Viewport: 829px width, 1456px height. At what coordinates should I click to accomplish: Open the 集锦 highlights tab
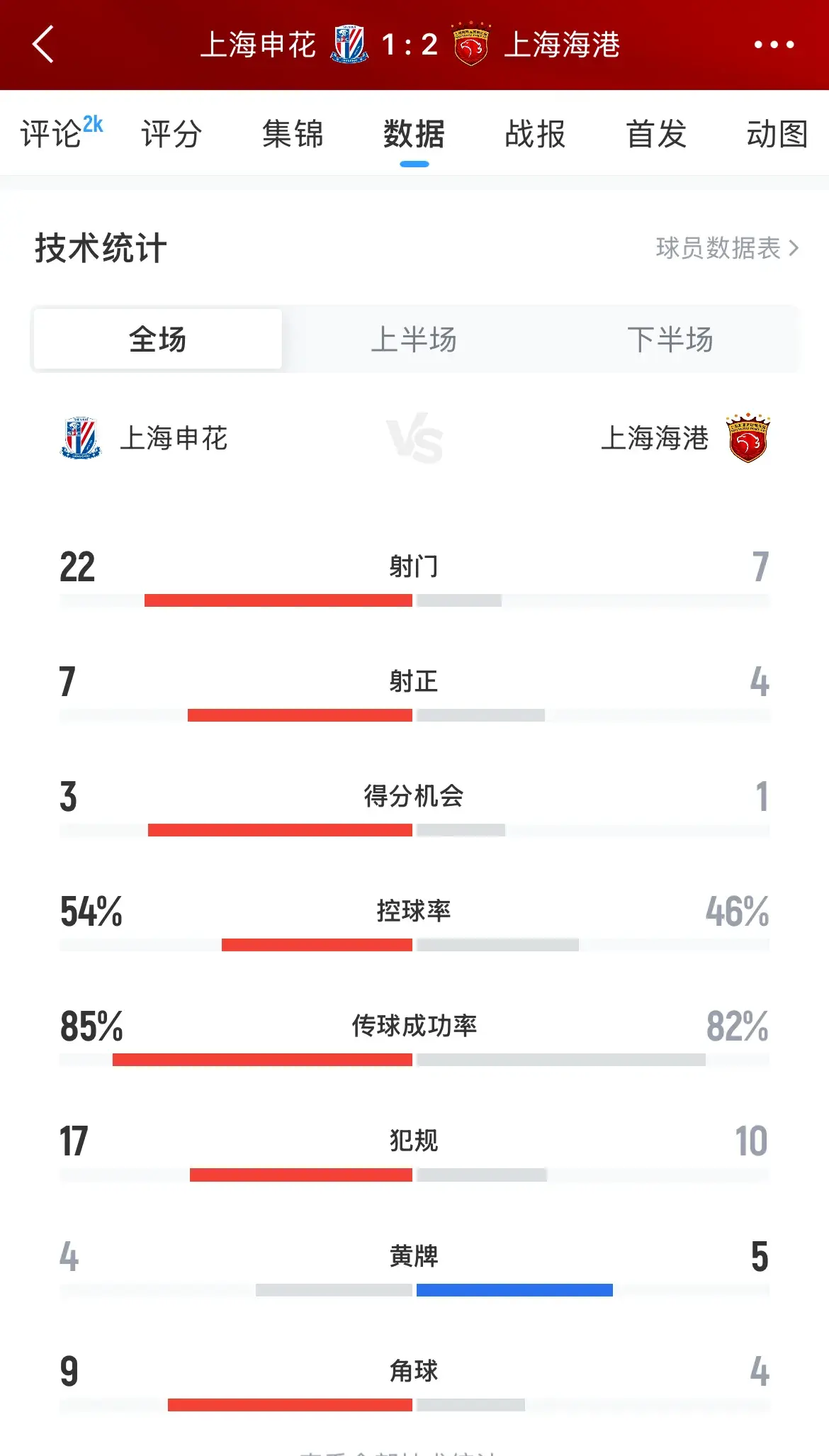click(x=293, y=134)
